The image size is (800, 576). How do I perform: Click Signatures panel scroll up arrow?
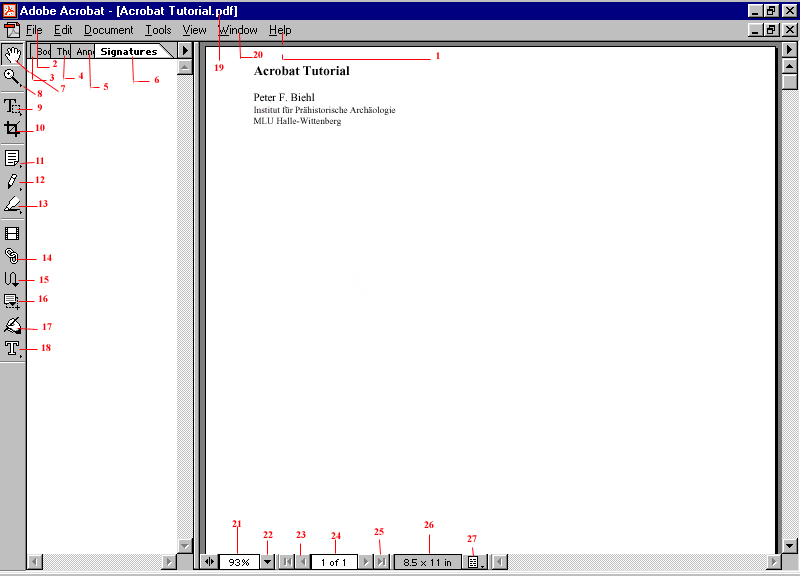[185, 67]
